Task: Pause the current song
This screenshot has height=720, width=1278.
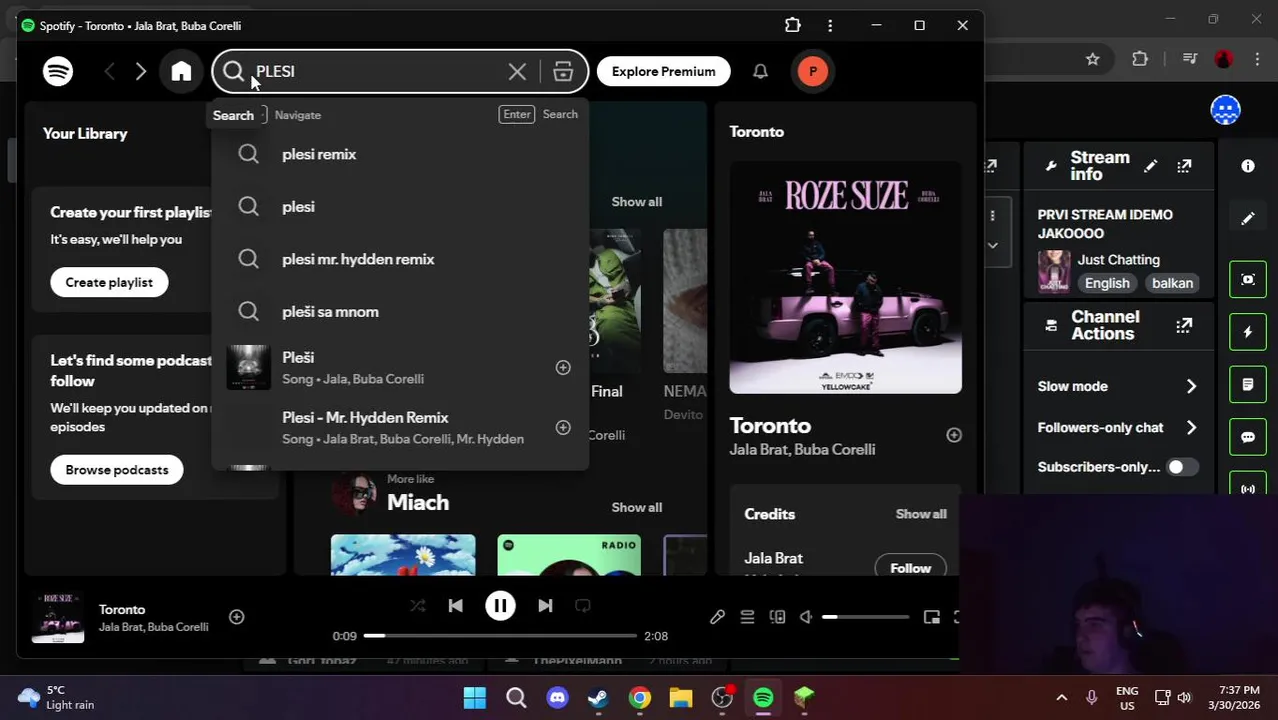Action: tap(500, 605)
